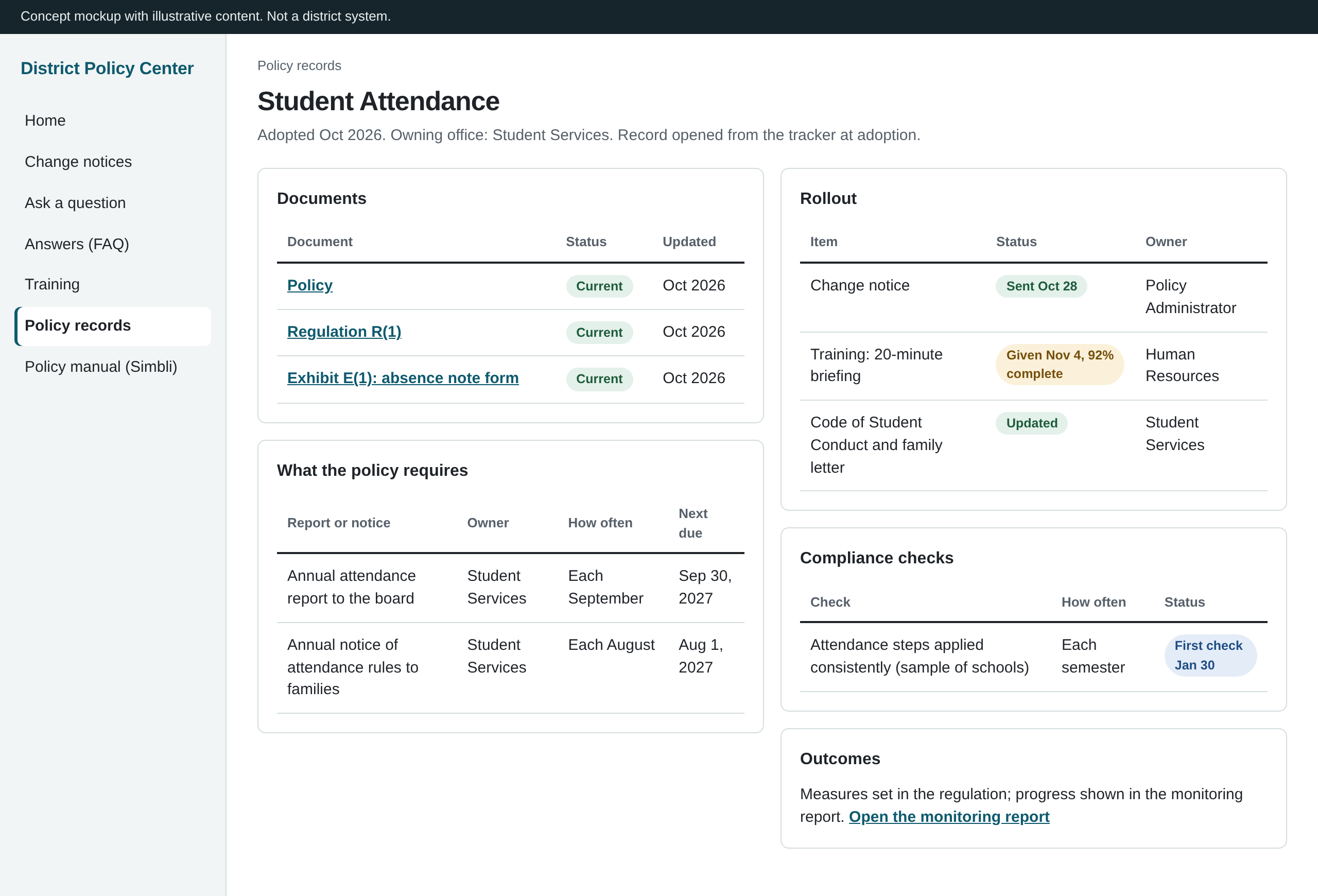Select the Policy records sidebar item
The image size is (1318, 896).
[x=113, y=325]
